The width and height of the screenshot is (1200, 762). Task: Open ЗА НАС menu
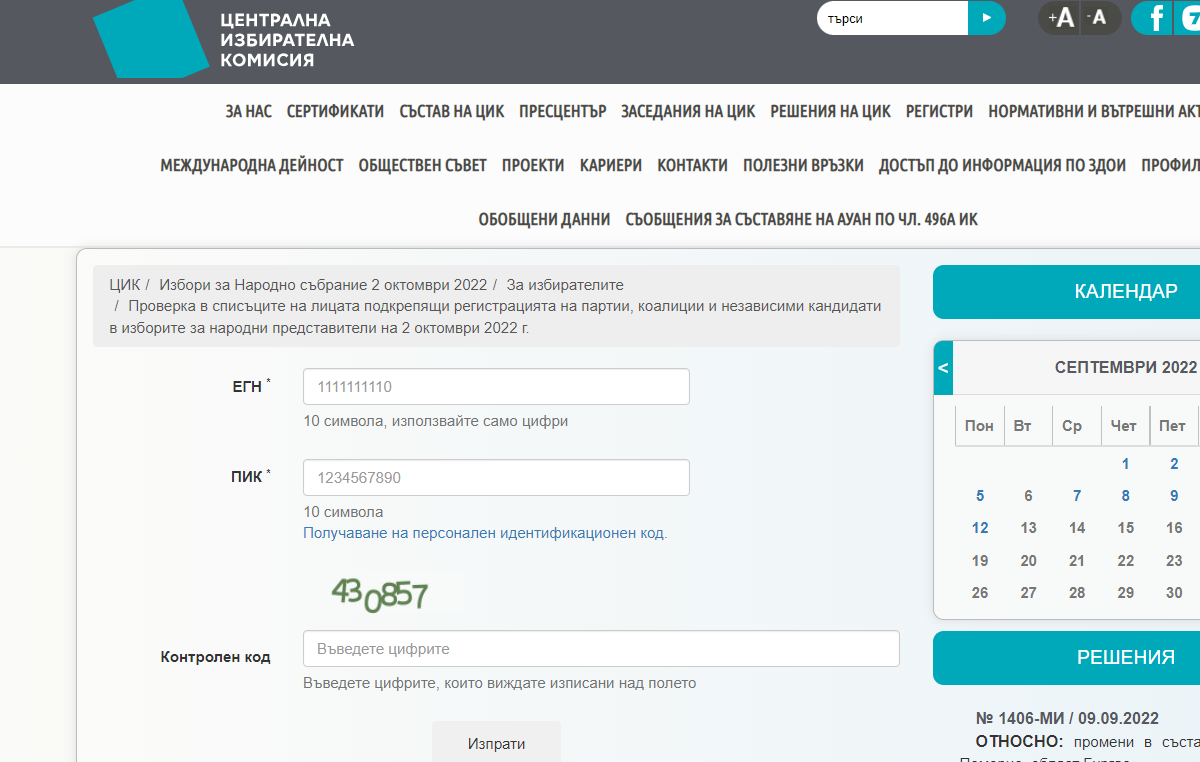249,112
